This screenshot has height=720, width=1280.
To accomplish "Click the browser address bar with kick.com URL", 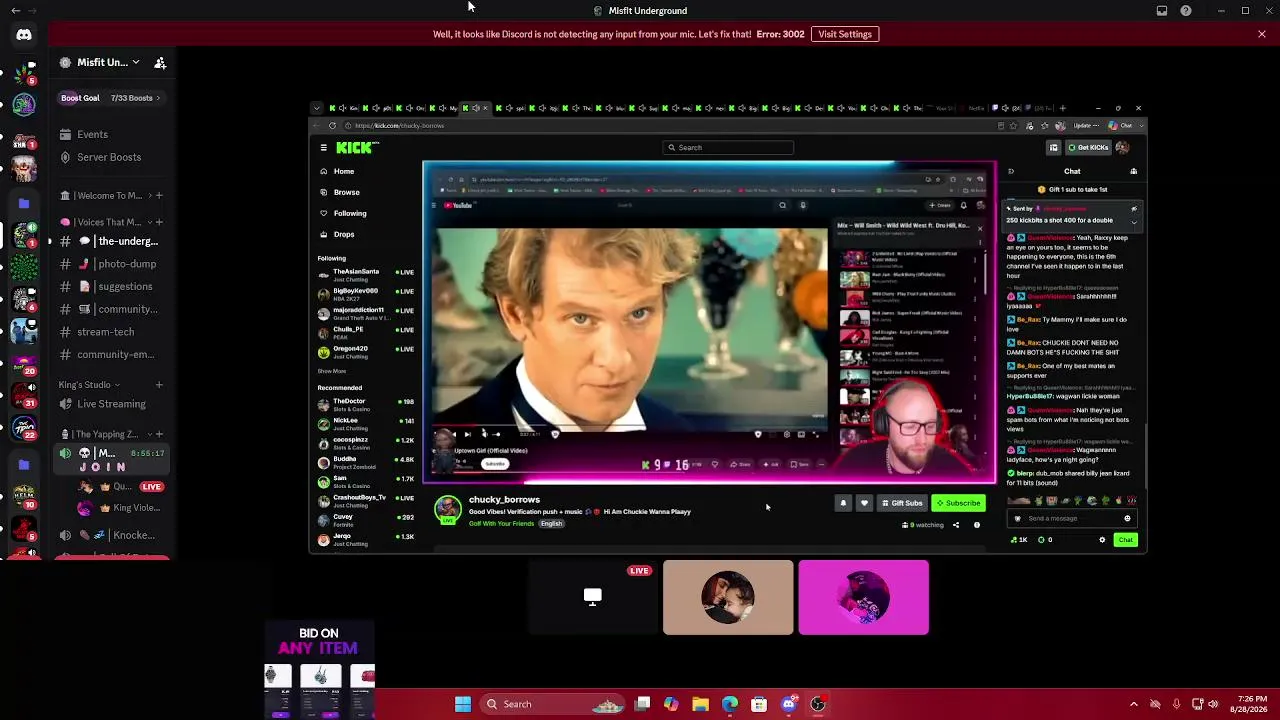I will [x=670, y=126].
